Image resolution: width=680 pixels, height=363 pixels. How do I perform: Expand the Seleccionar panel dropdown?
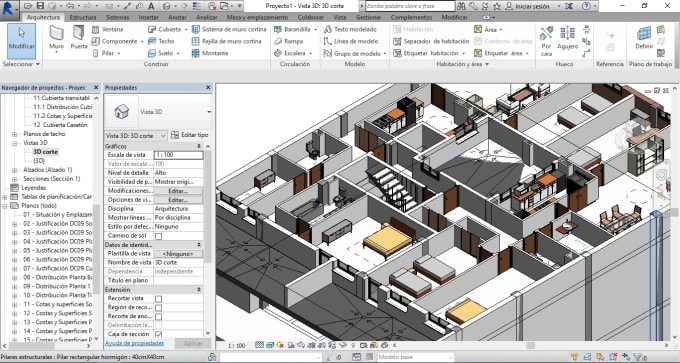21,64
